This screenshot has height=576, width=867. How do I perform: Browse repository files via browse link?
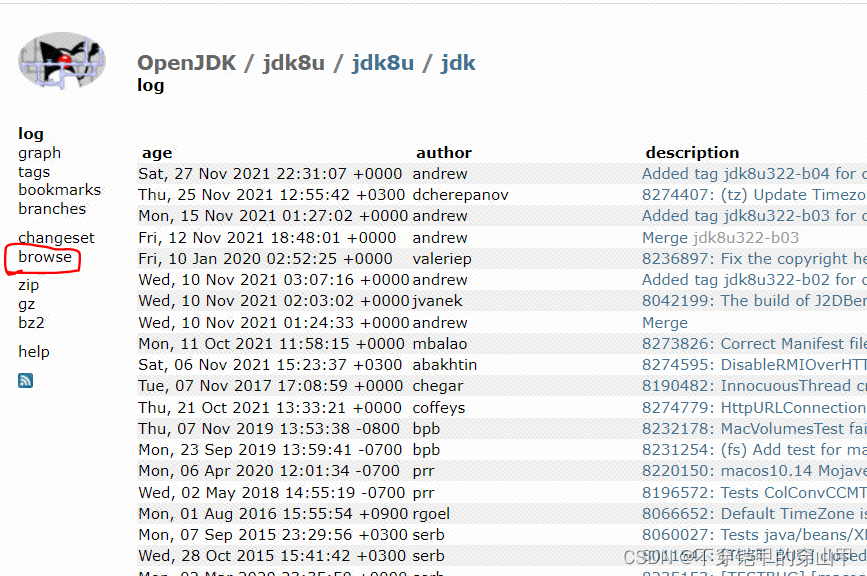tap(44, 256)
